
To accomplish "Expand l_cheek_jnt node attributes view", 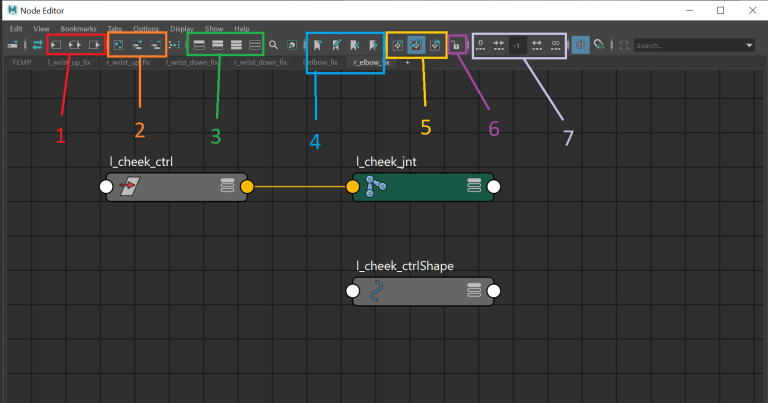I will [x=474, y=185].
